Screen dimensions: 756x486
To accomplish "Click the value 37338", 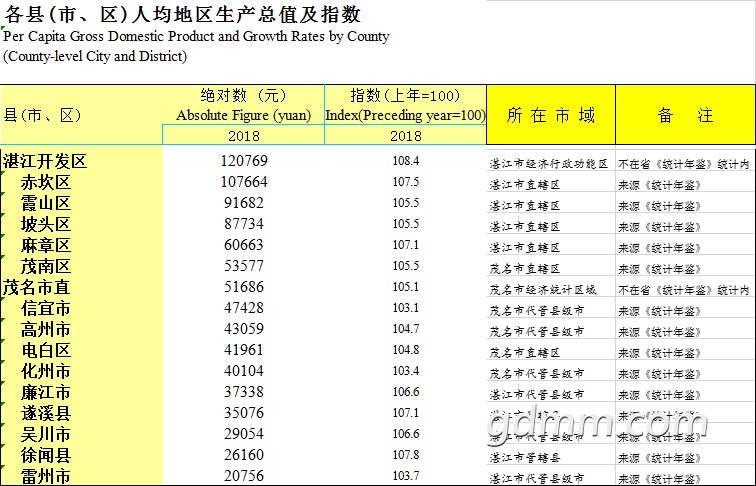I will pos(244,392).
